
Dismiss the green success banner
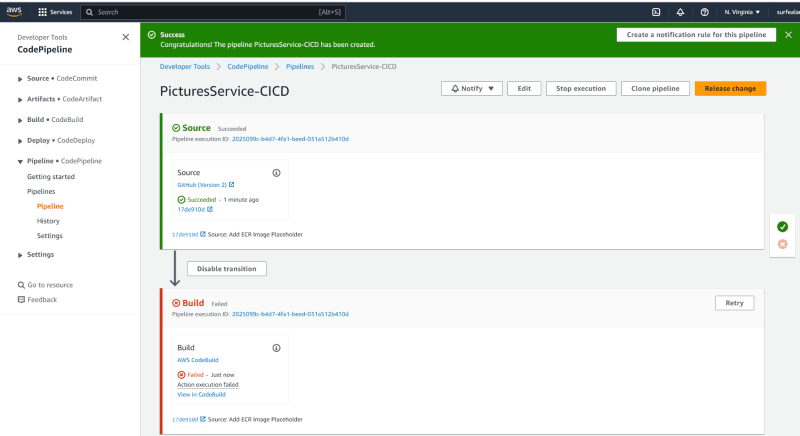point(788,35)
